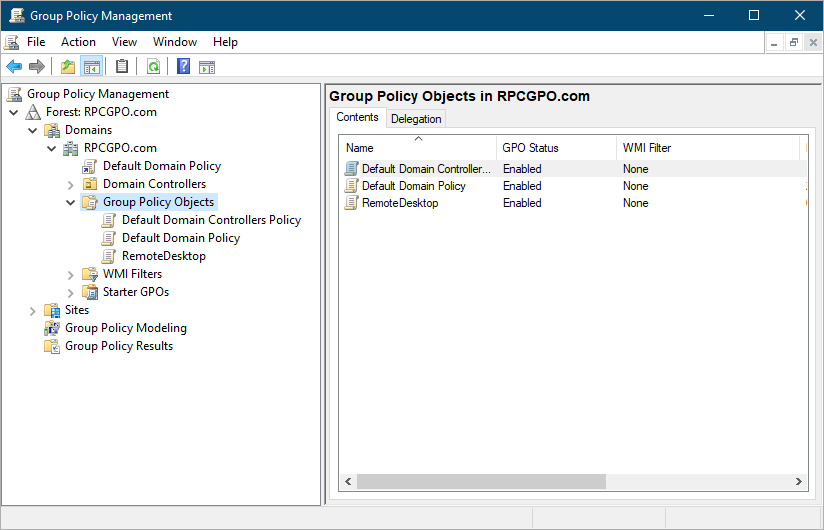Switch to the Delegation tab

(x=416, y=118)
